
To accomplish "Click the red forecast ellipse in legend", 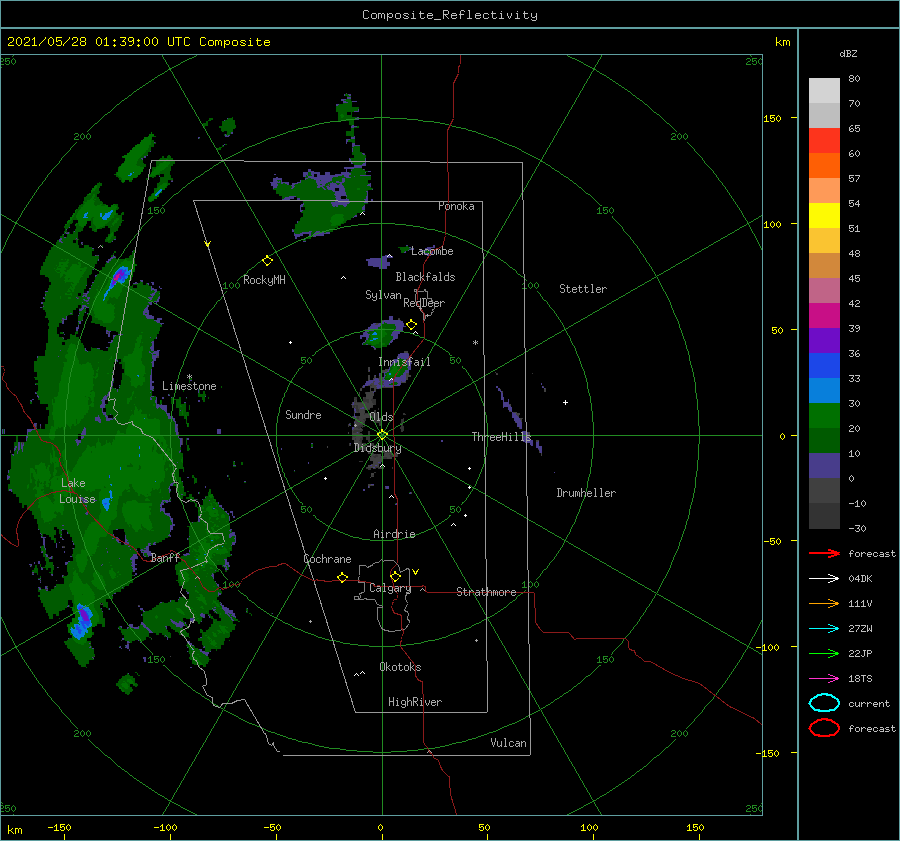I will pyautogui.click(x=824, y=728).
